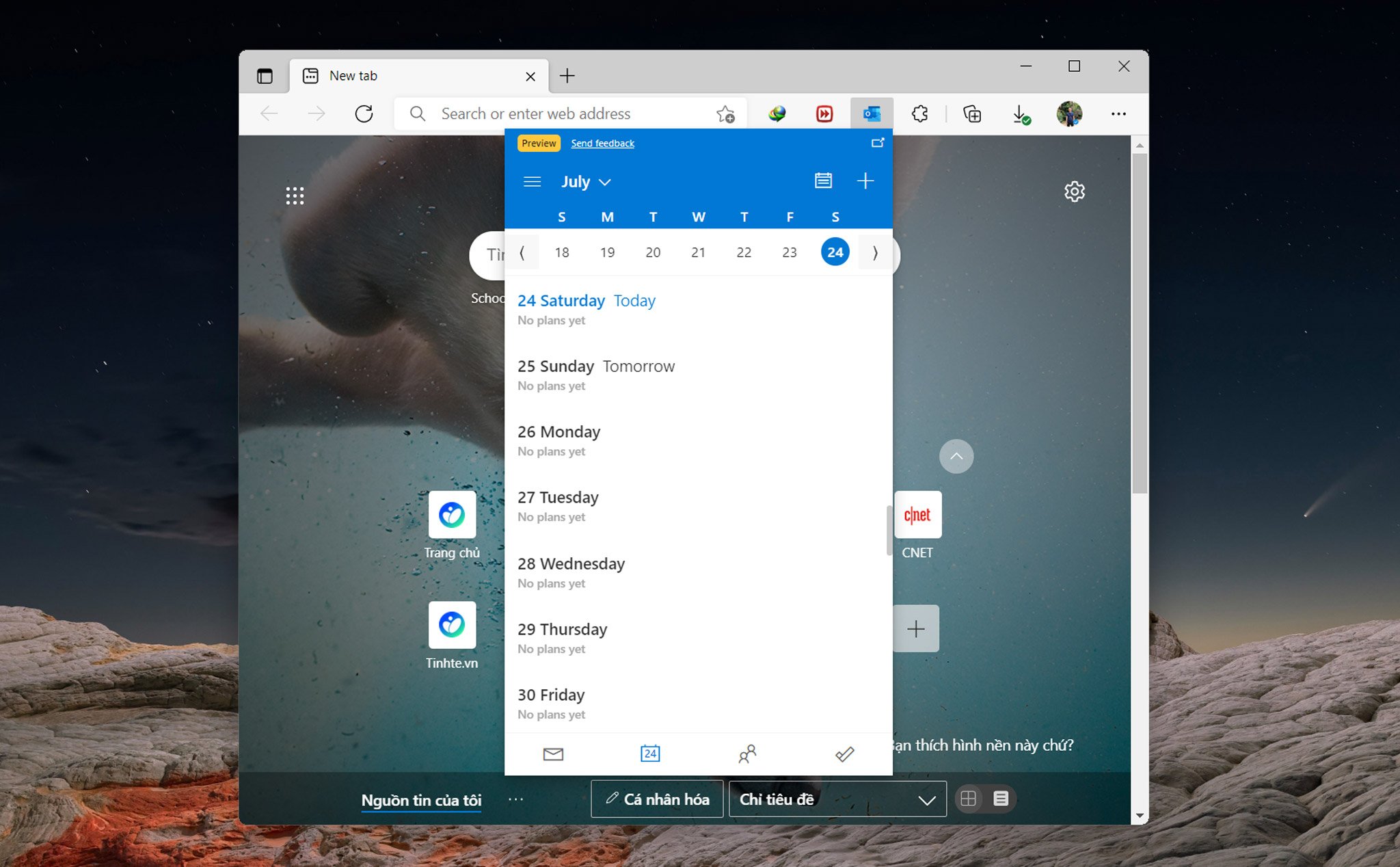This screenshot has height=867, width=1400.
Task: Create new event with plus icon
Action: [865, 181]
